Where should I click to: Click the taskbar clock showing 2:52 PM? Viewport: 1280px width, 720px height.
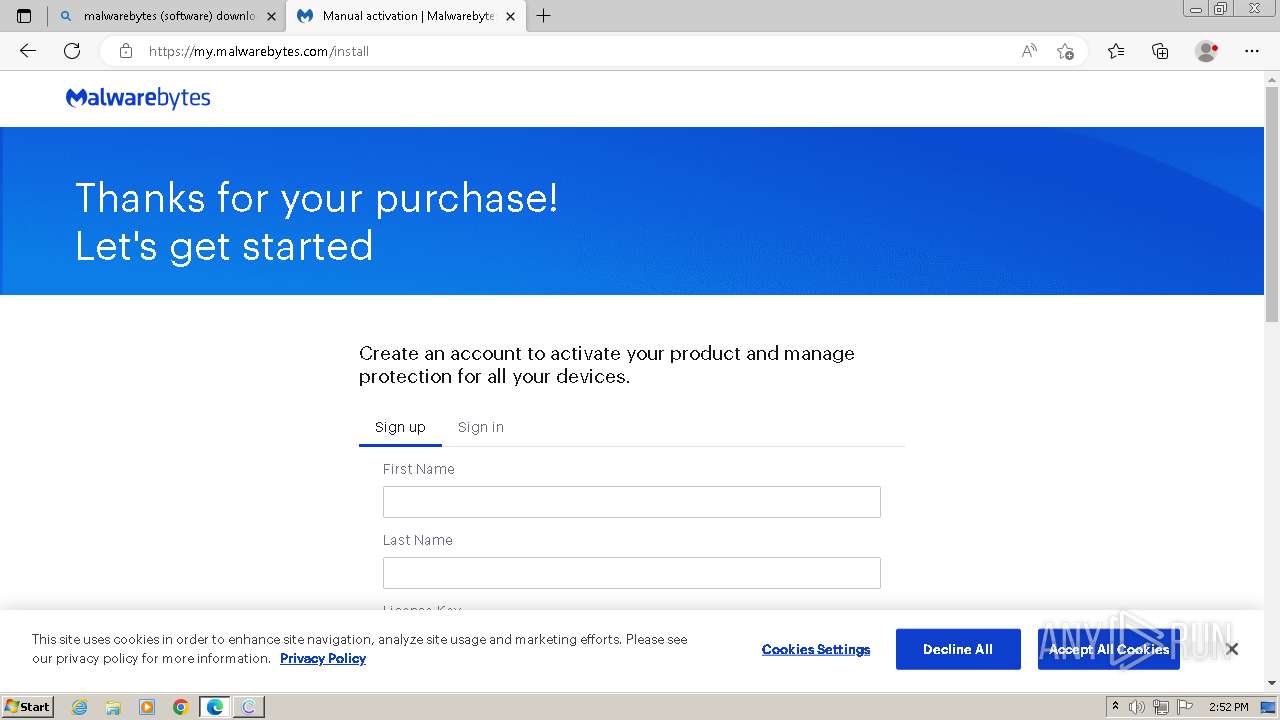pyautogui.click(x=1229, y=707)
